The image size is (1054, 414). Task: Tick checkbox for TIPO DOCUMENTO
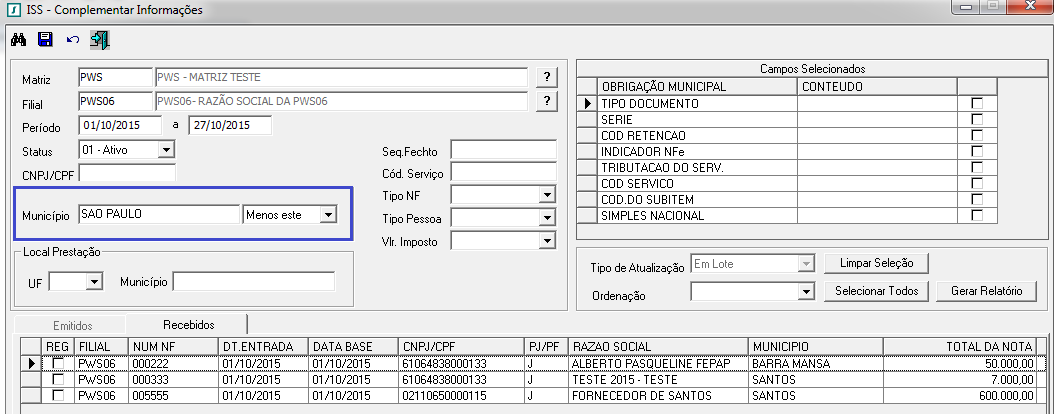977,104
